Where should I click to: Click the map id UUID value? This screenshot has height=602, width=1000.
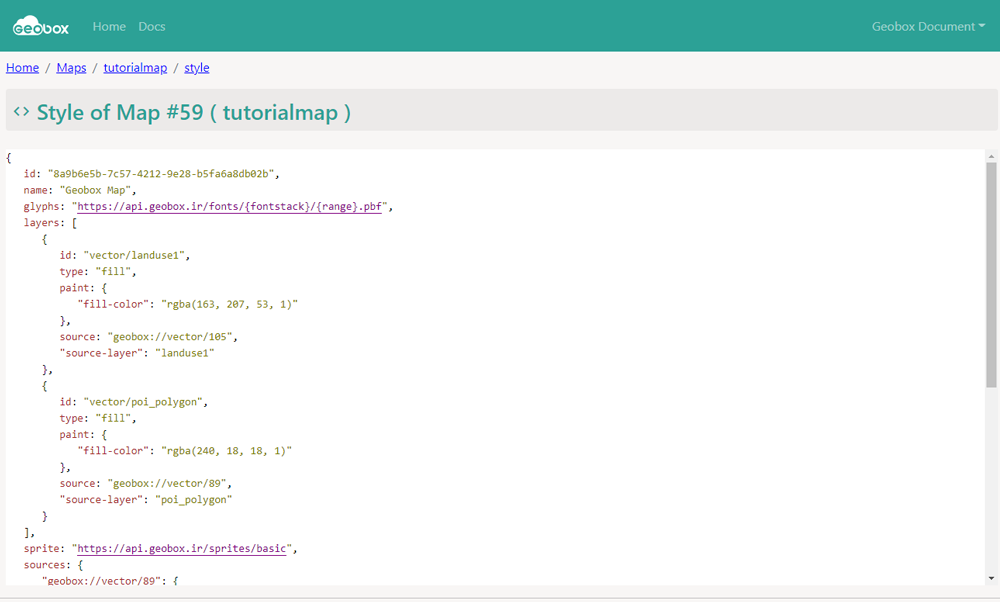(162, 174)
